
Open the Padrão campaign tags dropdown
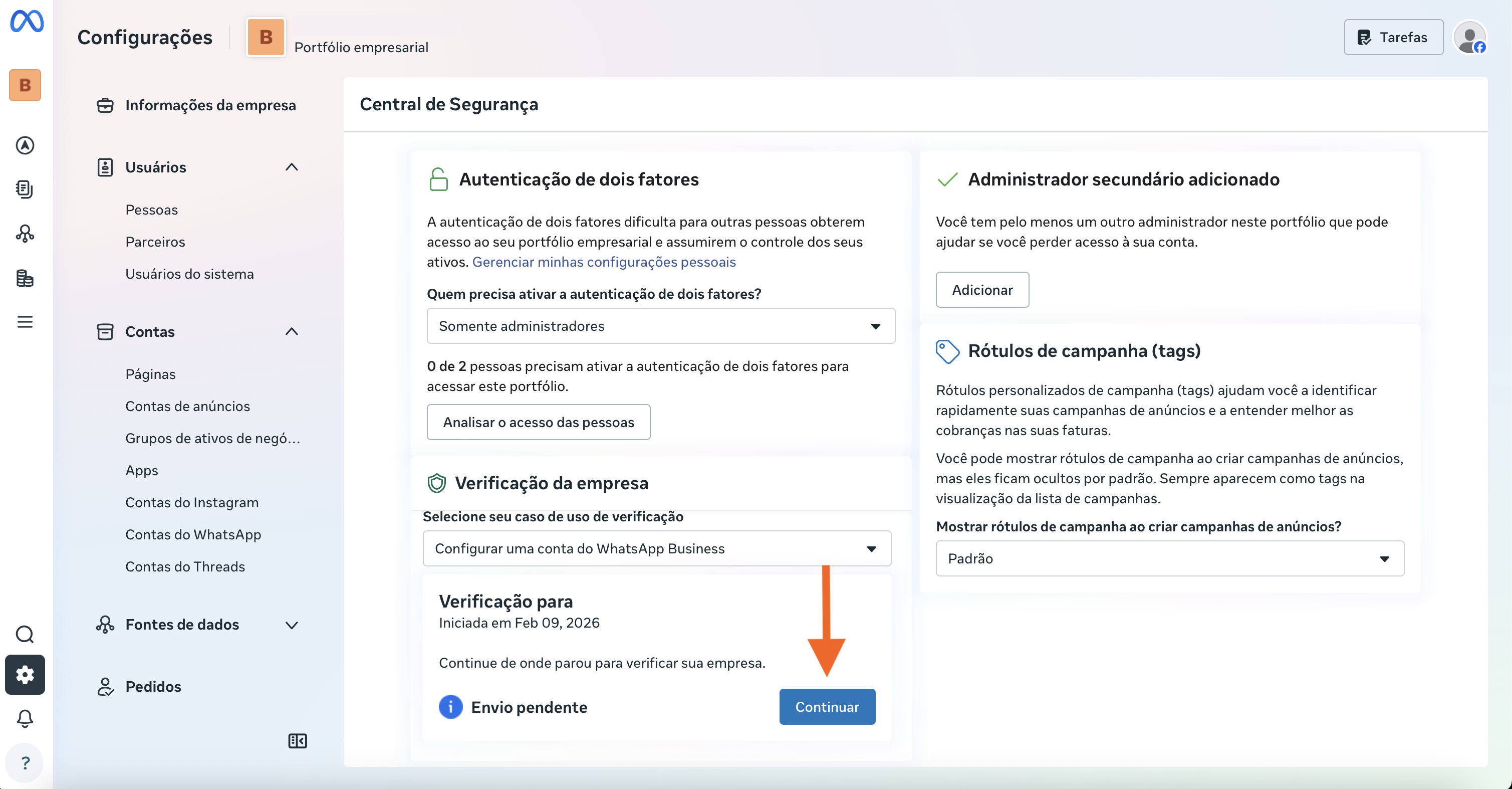pos(1169,559)
